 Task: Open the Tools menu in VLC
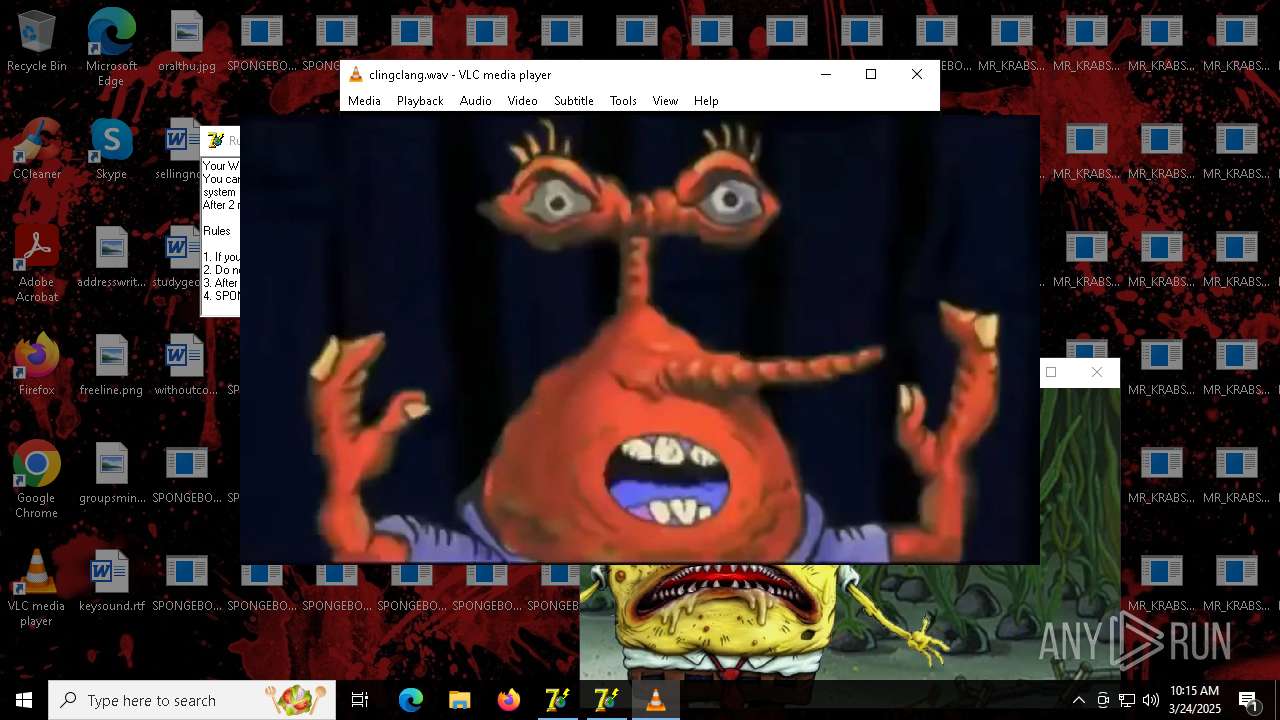point(623,101)
